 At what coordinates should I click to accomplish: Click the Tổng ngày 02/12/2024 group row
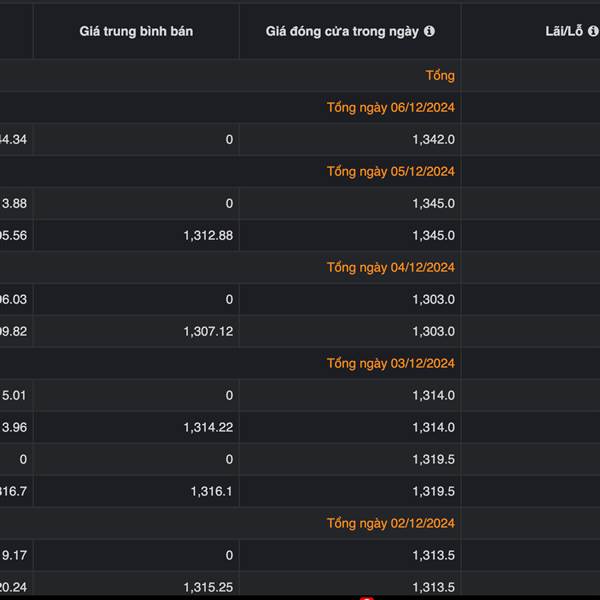[390, 523]
